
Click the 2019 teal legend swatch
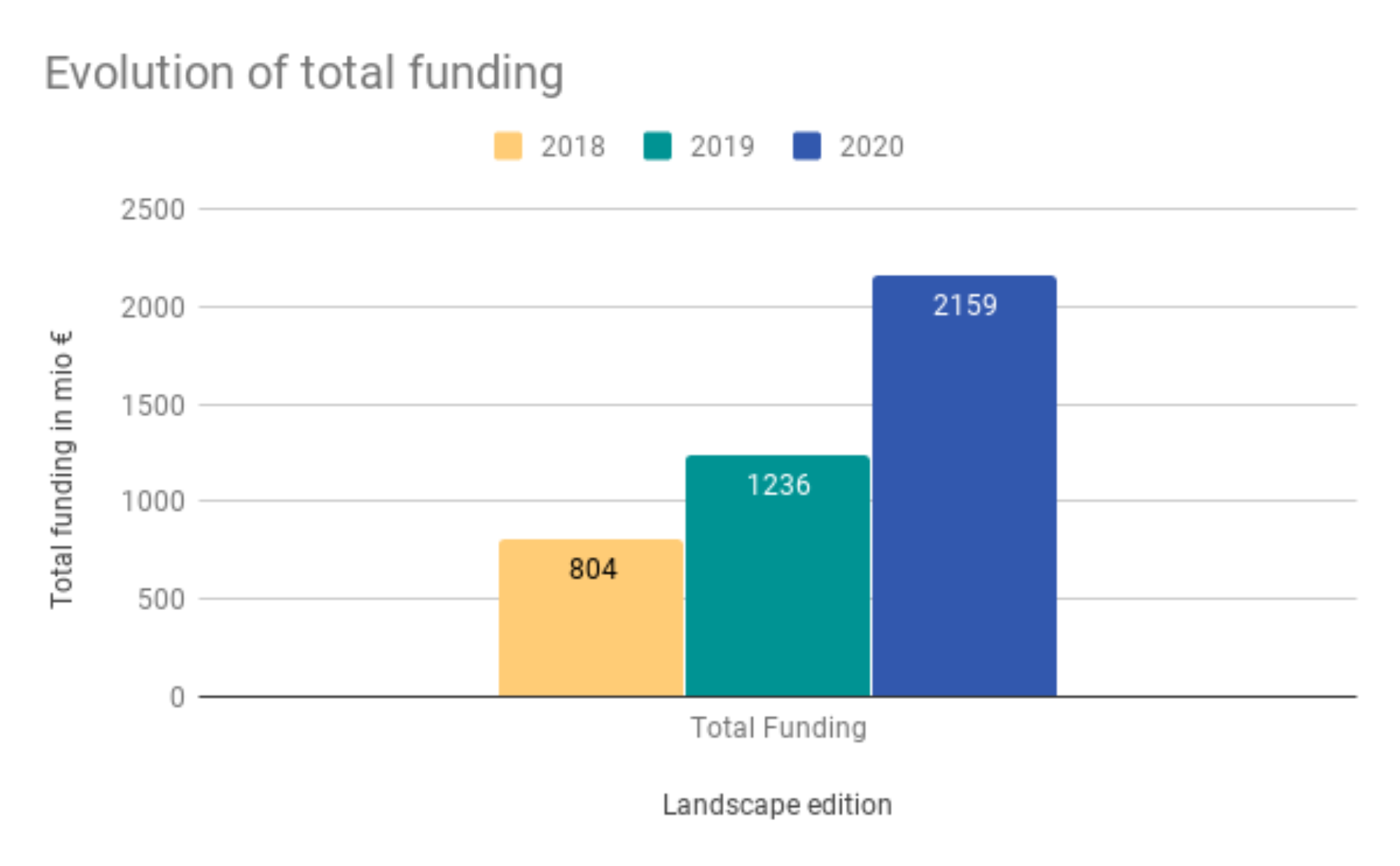[x=658, y=146]
